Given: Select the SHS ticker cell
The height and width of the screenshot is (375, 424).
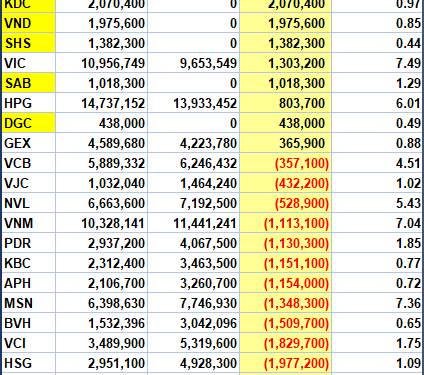Looking at the screenshot, I should click(x=29, y=43).
